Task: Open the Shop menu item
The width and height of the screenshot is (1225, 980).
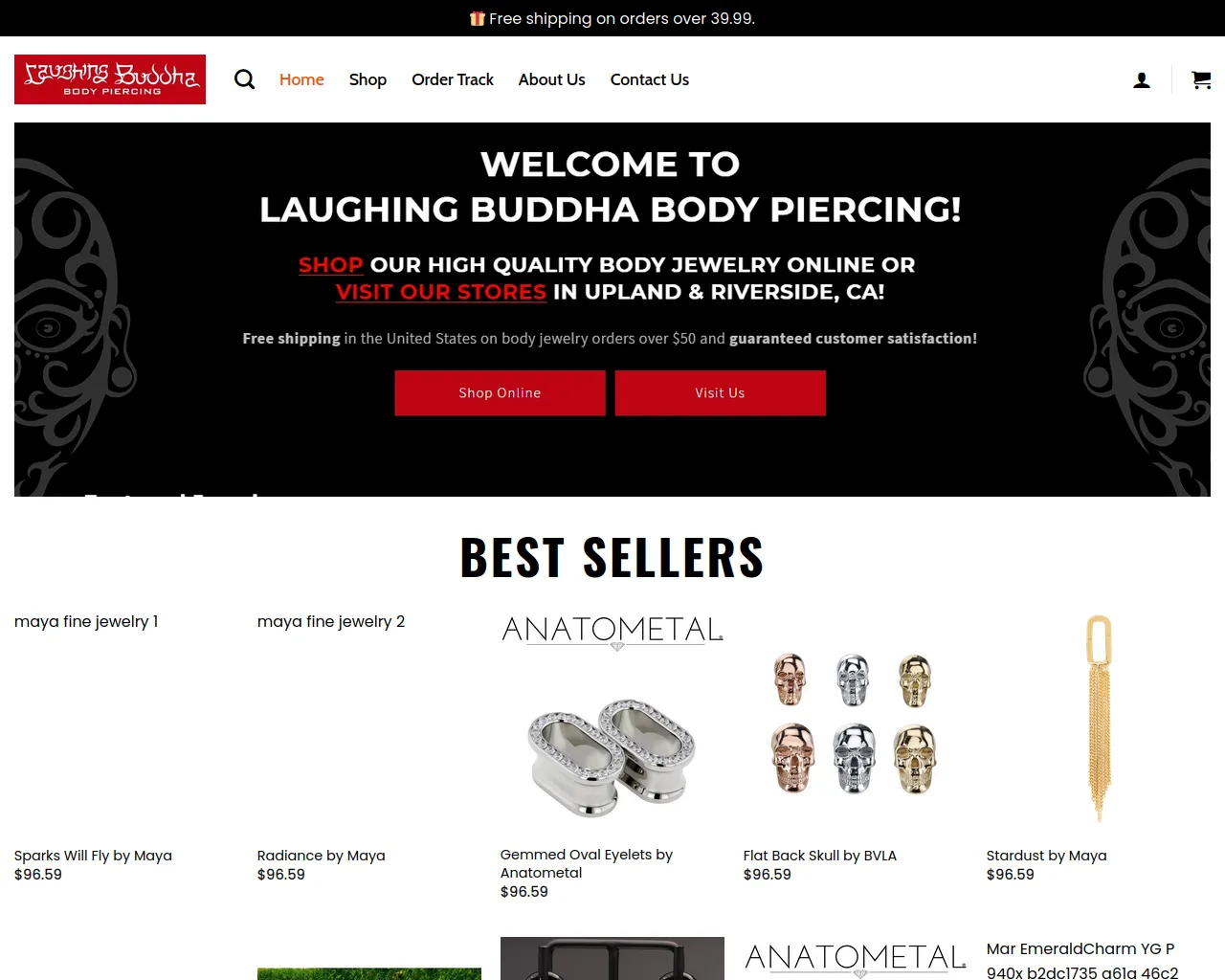Action: point(367,79)
